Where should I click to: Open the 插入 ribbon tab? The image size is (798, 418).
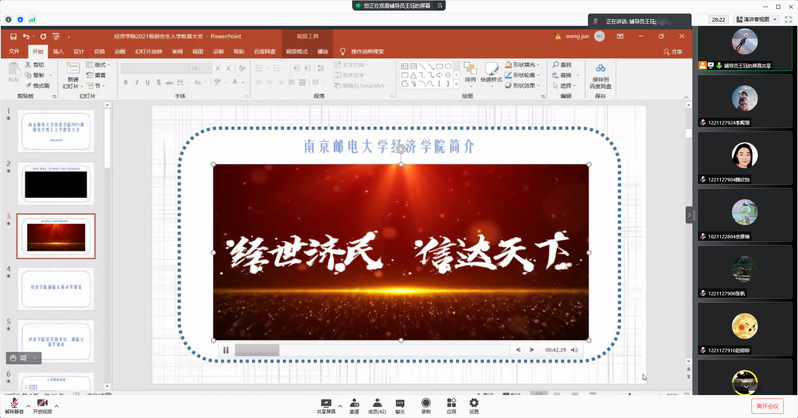coord(58,50)
